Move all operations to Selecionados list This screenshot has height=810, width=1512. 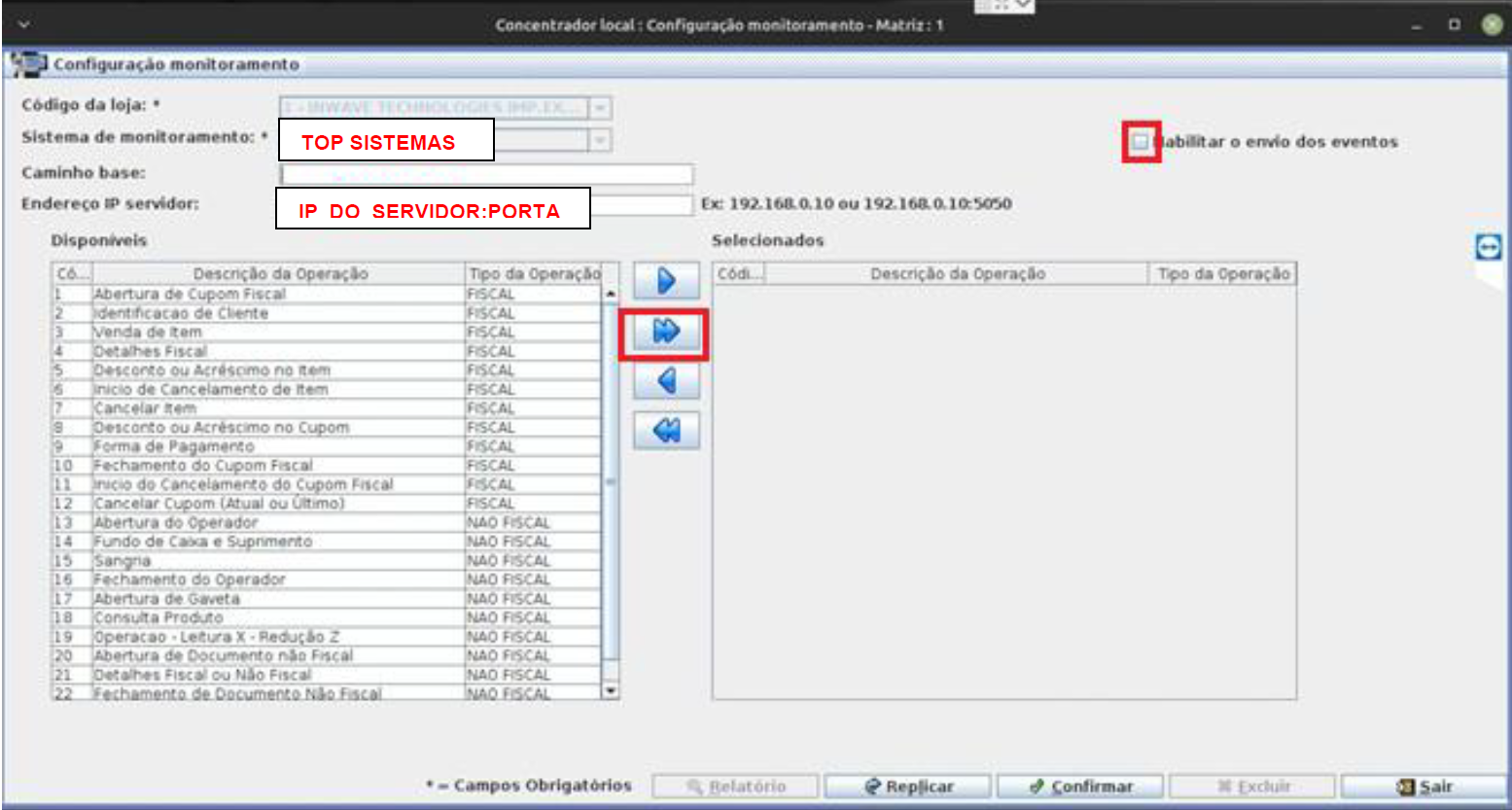tap(666, 333)
